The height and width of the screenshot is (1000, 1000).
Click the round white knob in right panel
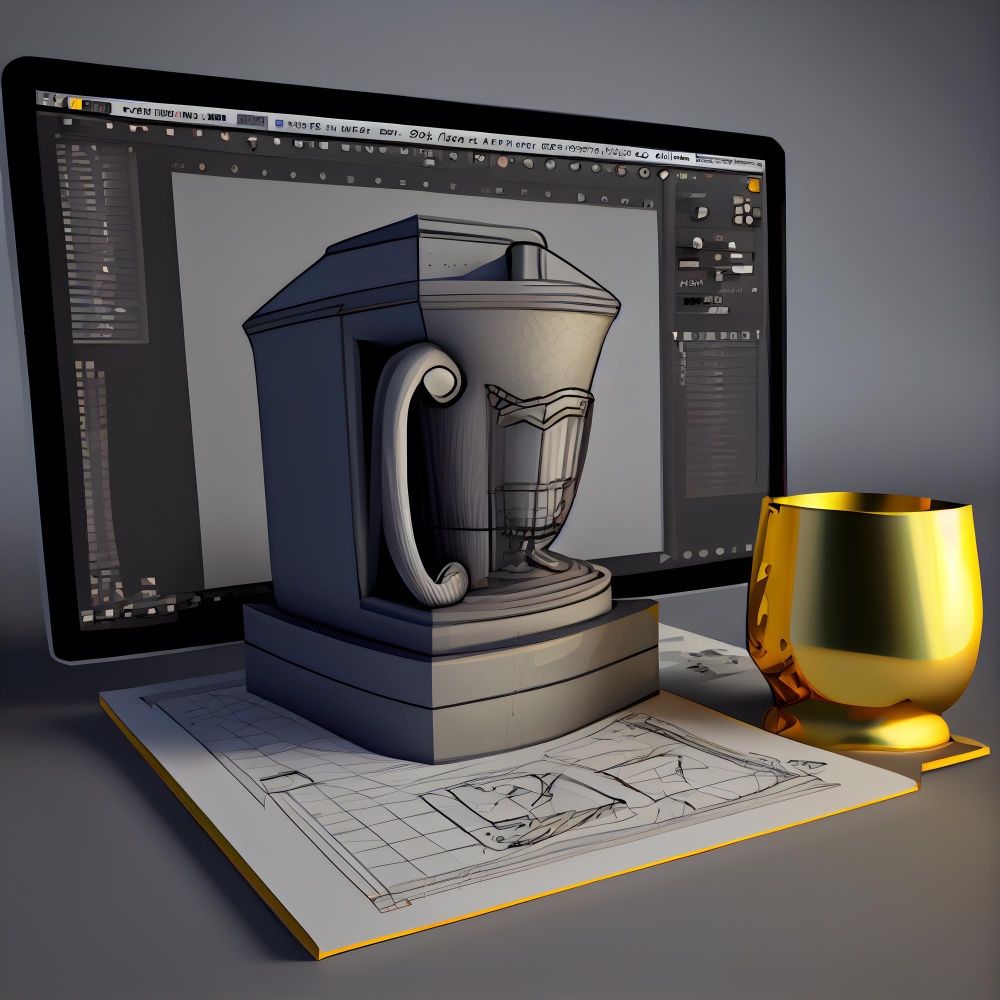(x=701, y=212)
